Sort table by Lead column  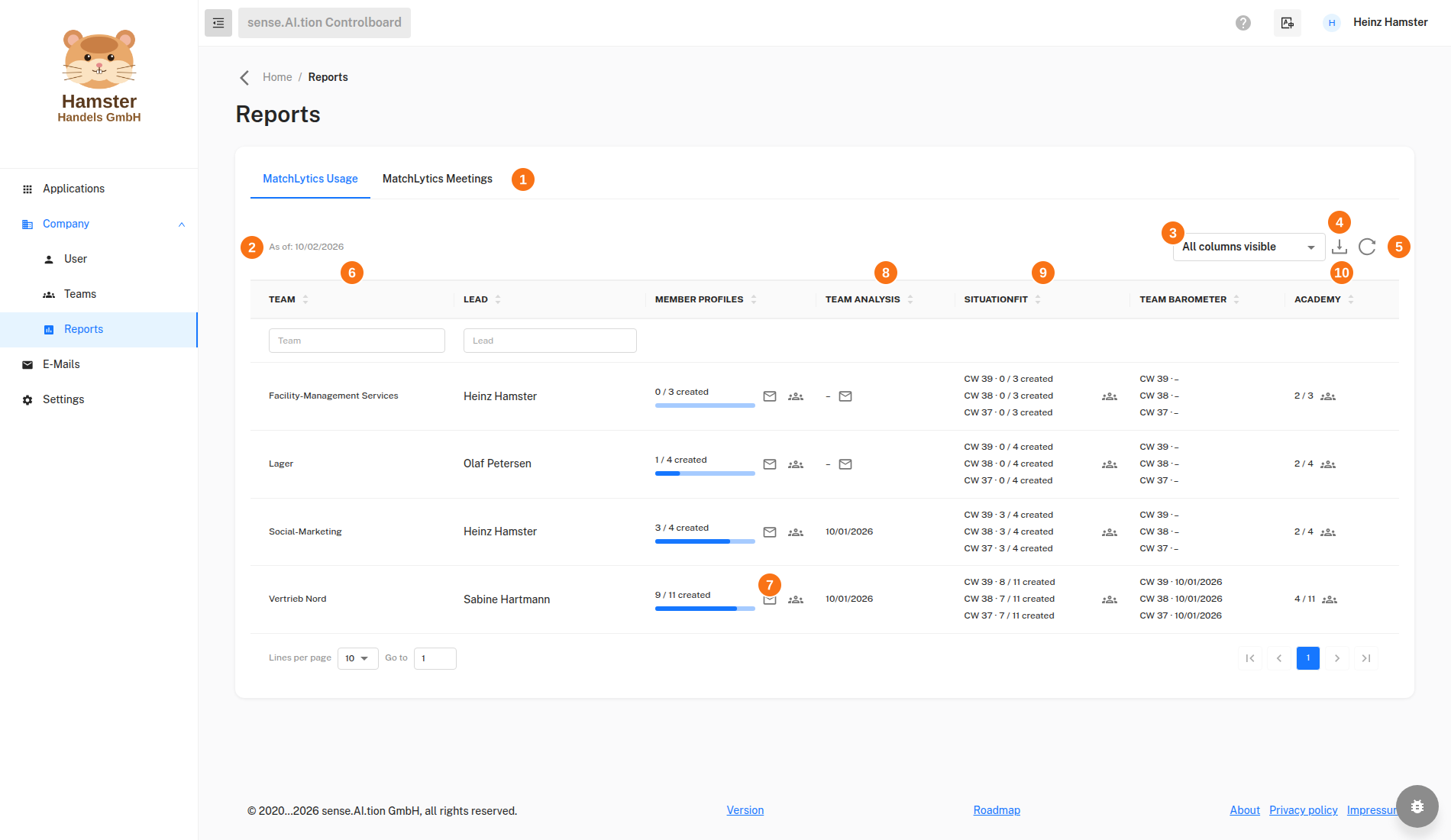pos(498,299)
